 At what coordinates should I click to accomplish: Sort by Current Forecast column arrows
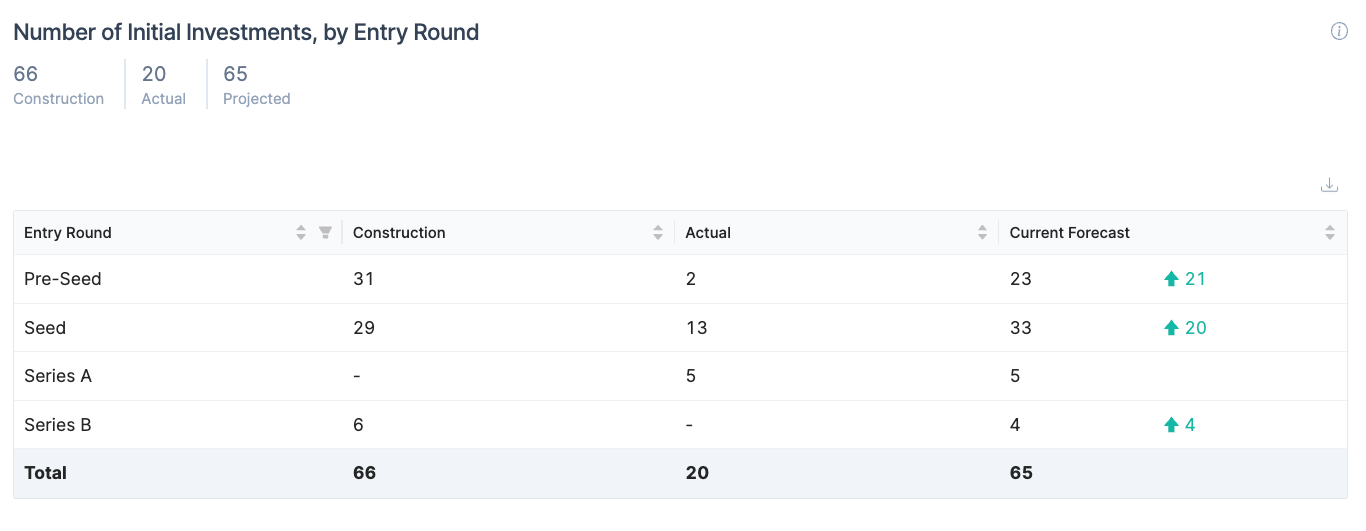(1330, 233)
